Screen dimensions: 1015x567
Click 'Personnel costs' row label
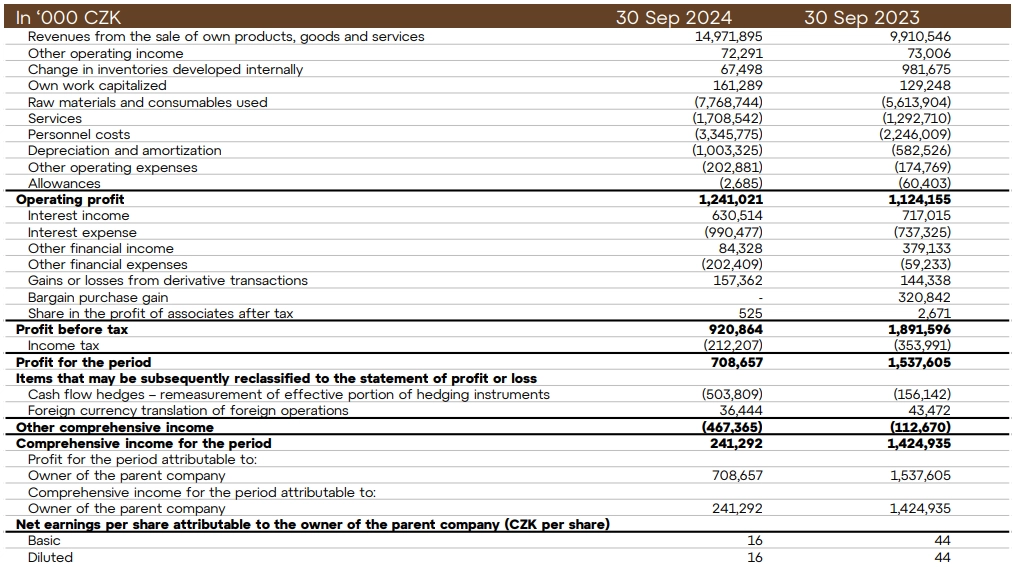79,135
